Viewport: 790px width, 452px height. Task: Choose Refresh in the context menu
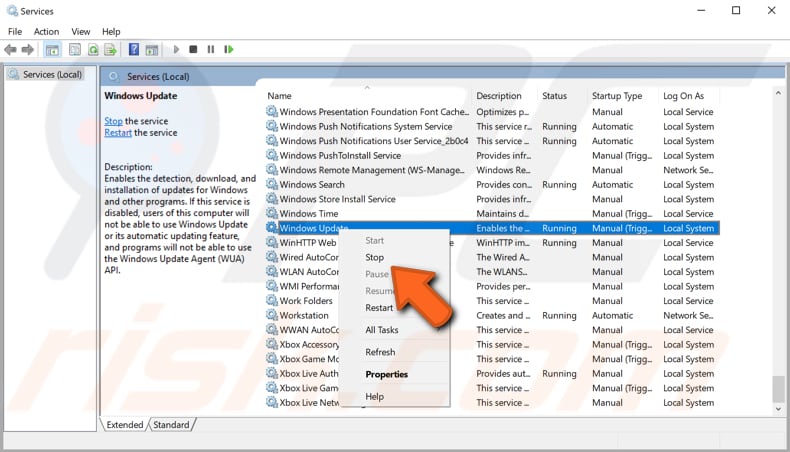pos(380,352)
